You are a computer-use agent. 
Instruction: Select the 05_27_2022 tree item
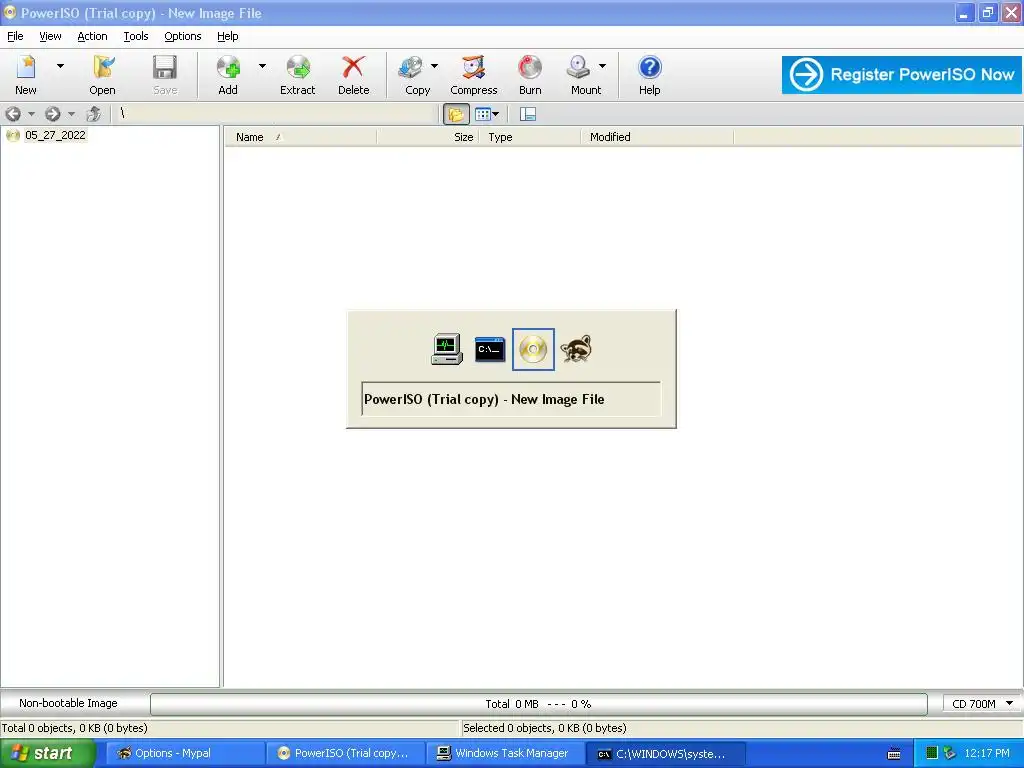coord(55,135)
